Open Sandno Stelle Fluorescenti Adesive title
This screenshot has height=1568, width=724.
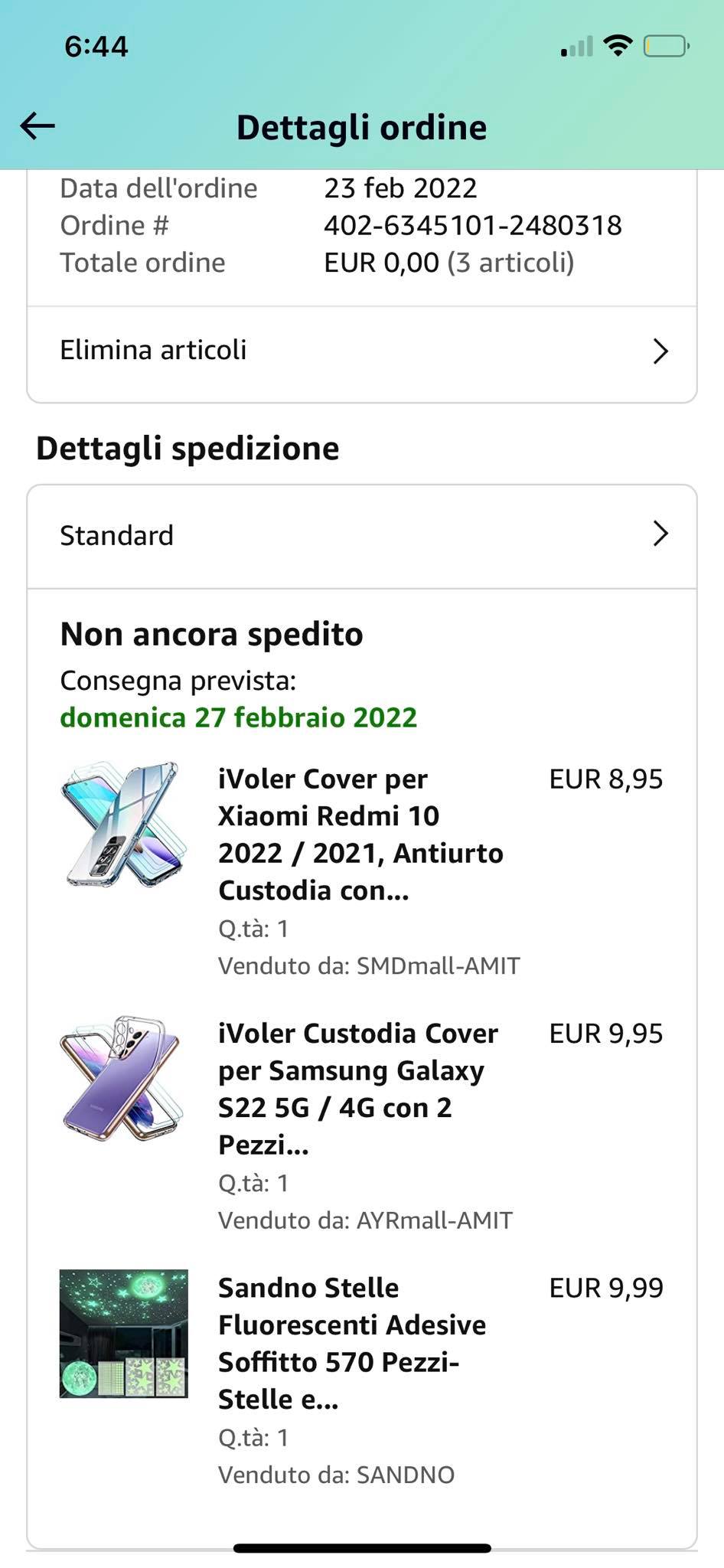352,1343
